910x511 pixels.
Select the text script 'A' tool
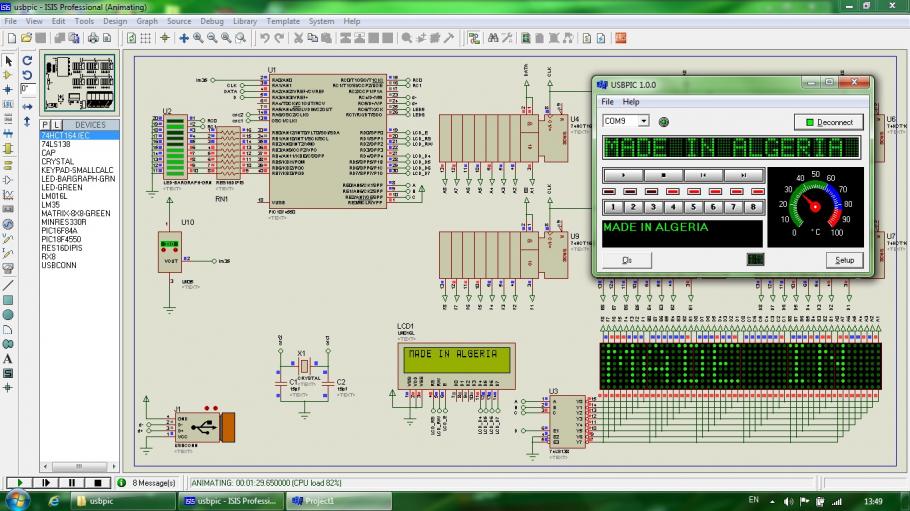[9, 358]
